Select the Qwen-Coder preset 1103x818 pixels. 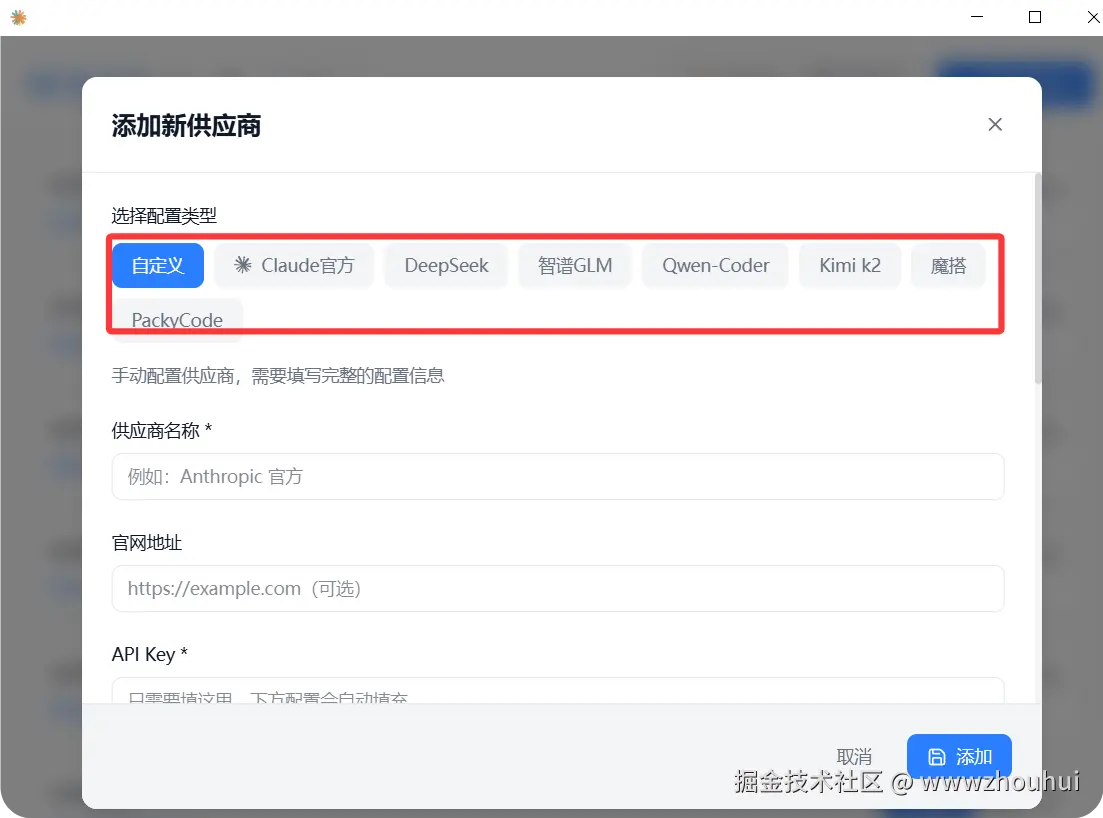(715, 265)
